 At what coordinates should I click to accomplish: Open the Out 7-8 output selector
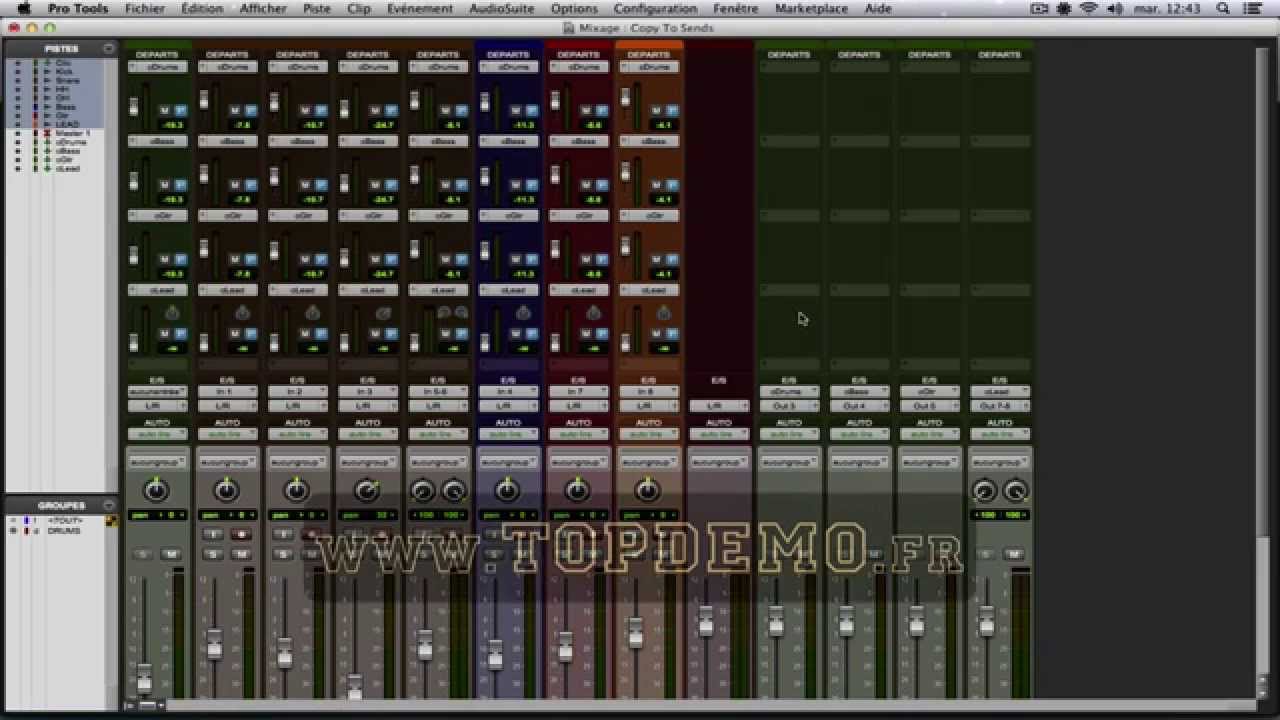click(999, 406)
